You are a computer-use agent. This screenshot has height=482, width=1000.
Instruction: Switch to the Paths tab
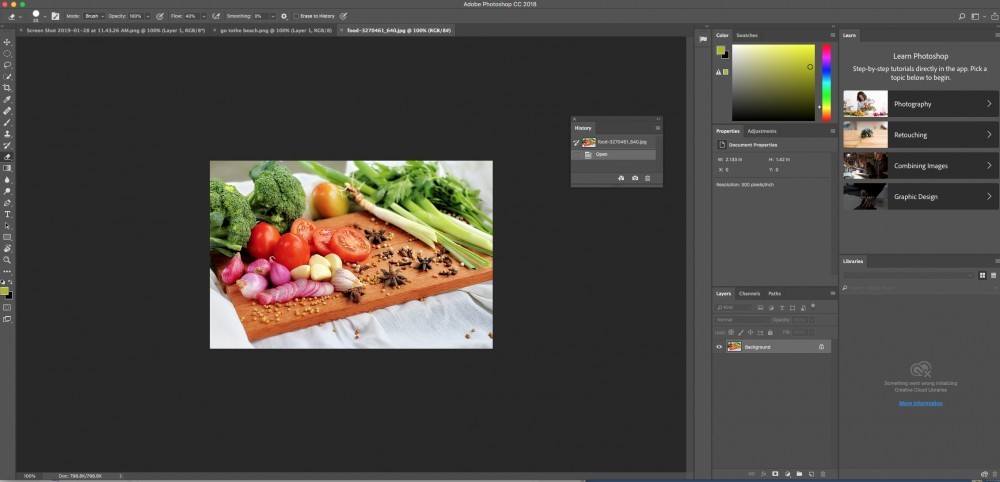pos(774,293)
